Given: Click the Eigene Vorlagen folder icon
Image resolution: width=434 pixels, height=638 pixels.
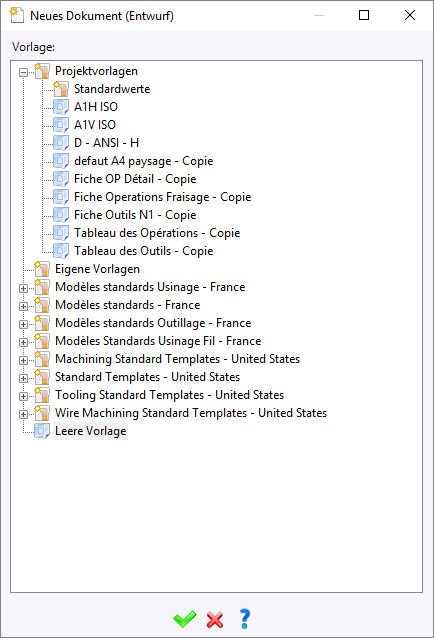Looking at the screenshot, I should tap(42, 269).
